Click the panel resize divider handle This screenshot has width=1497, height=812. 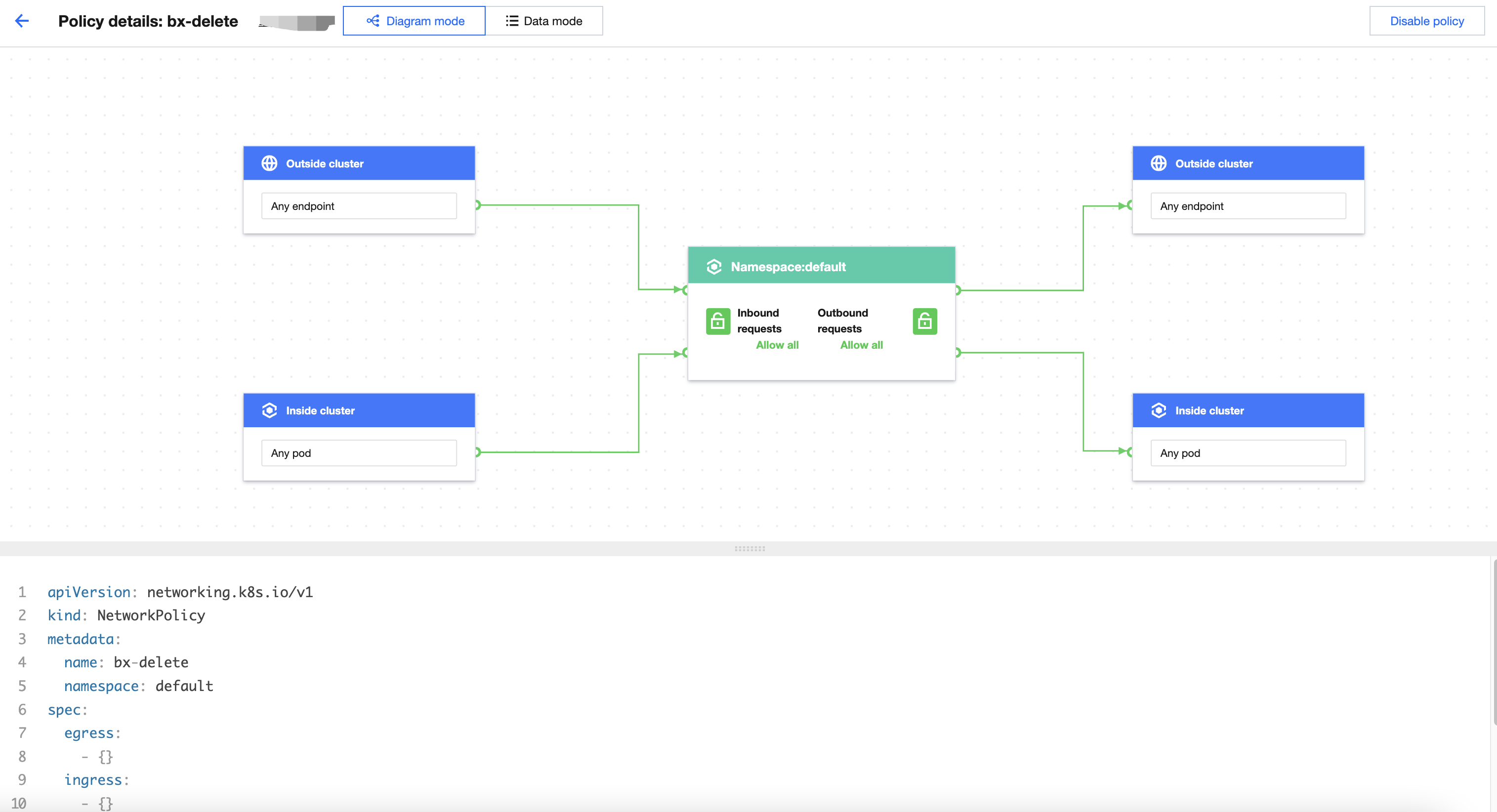point(749,548)
